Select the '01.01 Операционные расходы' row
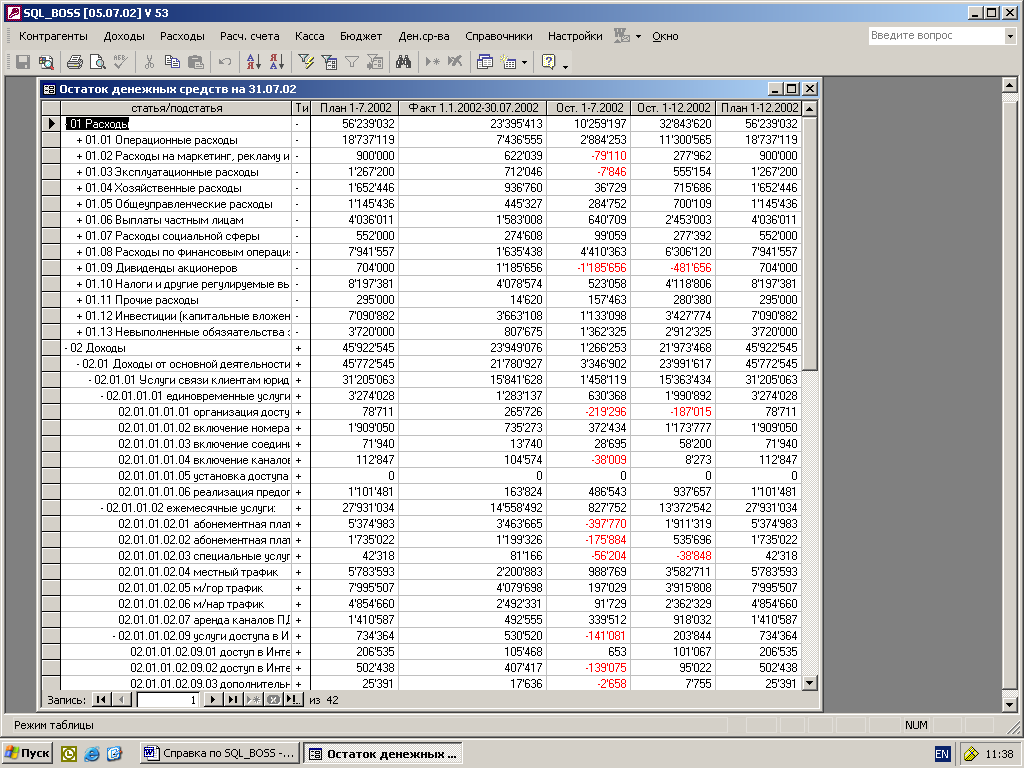The height and width of the screenshot is (768, 1024). click(x=161, y=140)
